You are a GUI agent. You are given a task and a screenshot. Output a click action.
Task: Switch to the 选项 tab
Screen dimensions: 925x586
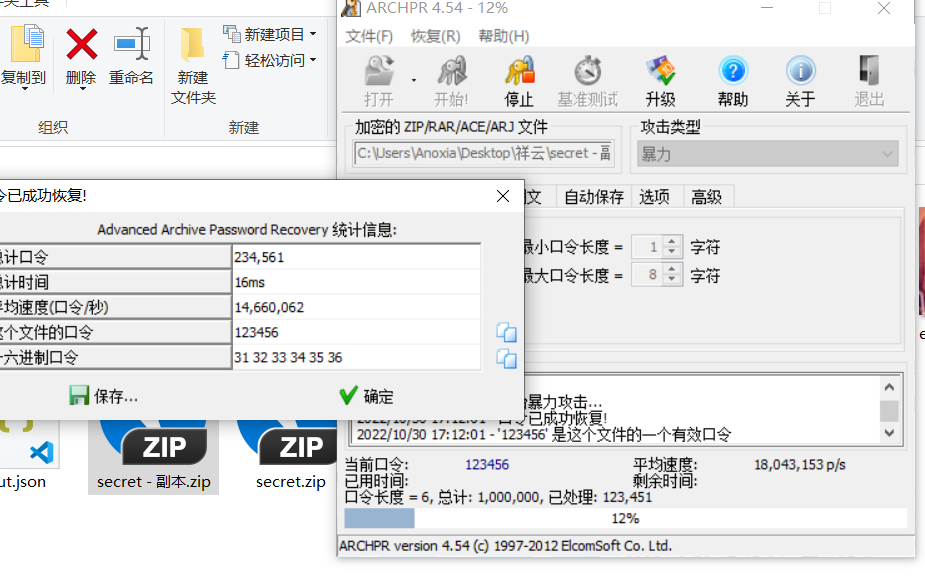(654, 197)
